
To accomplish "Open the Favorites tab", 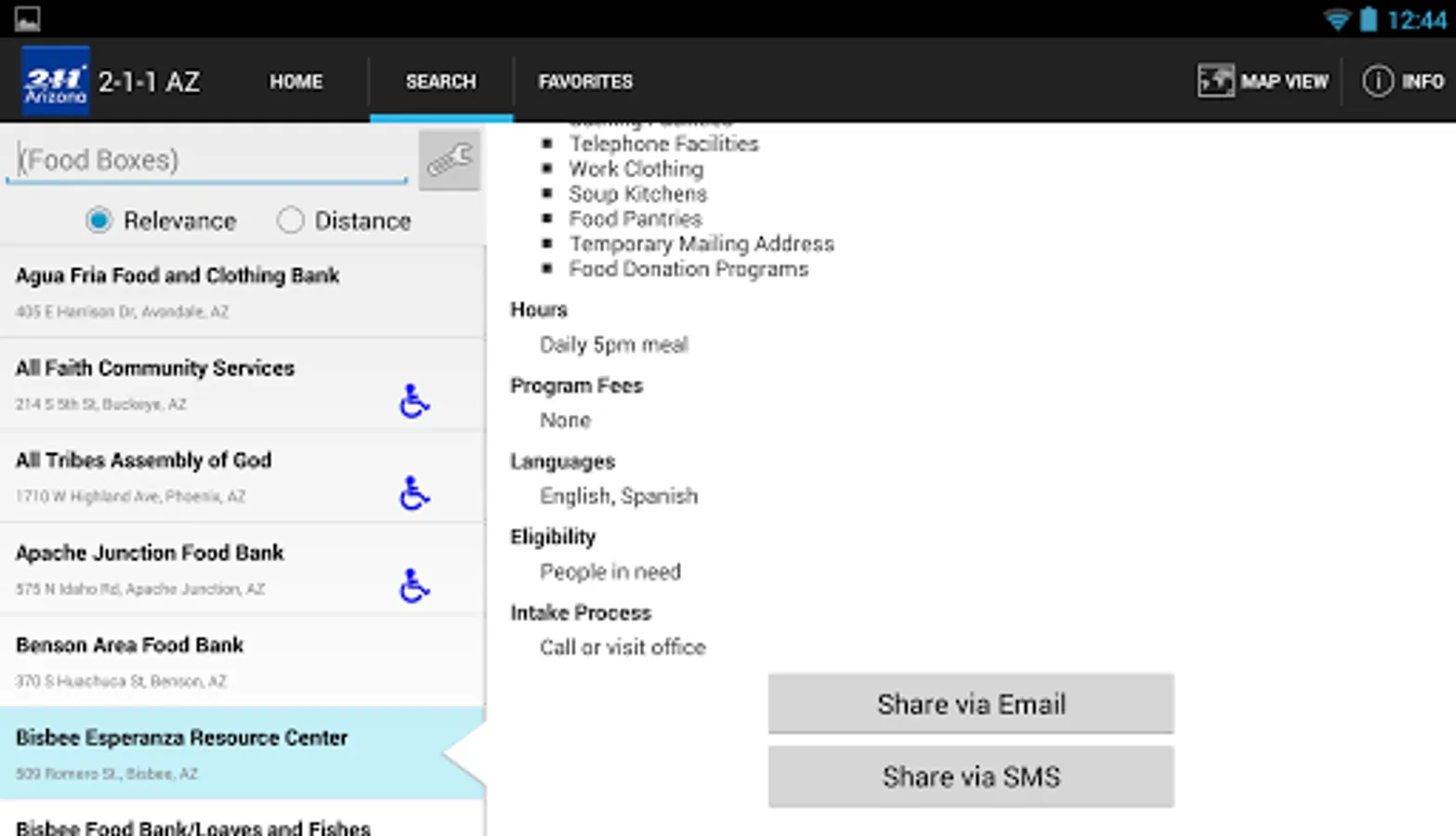I will click(585, 82).
